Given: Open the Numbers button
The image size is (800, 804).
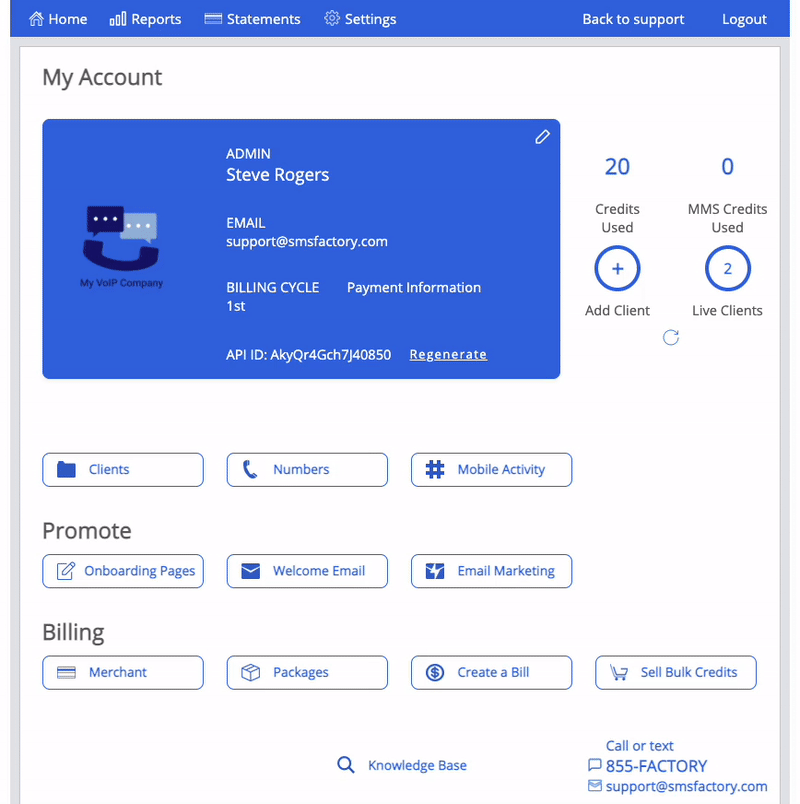Looking at the screenshot, I should tap(307, 470).
